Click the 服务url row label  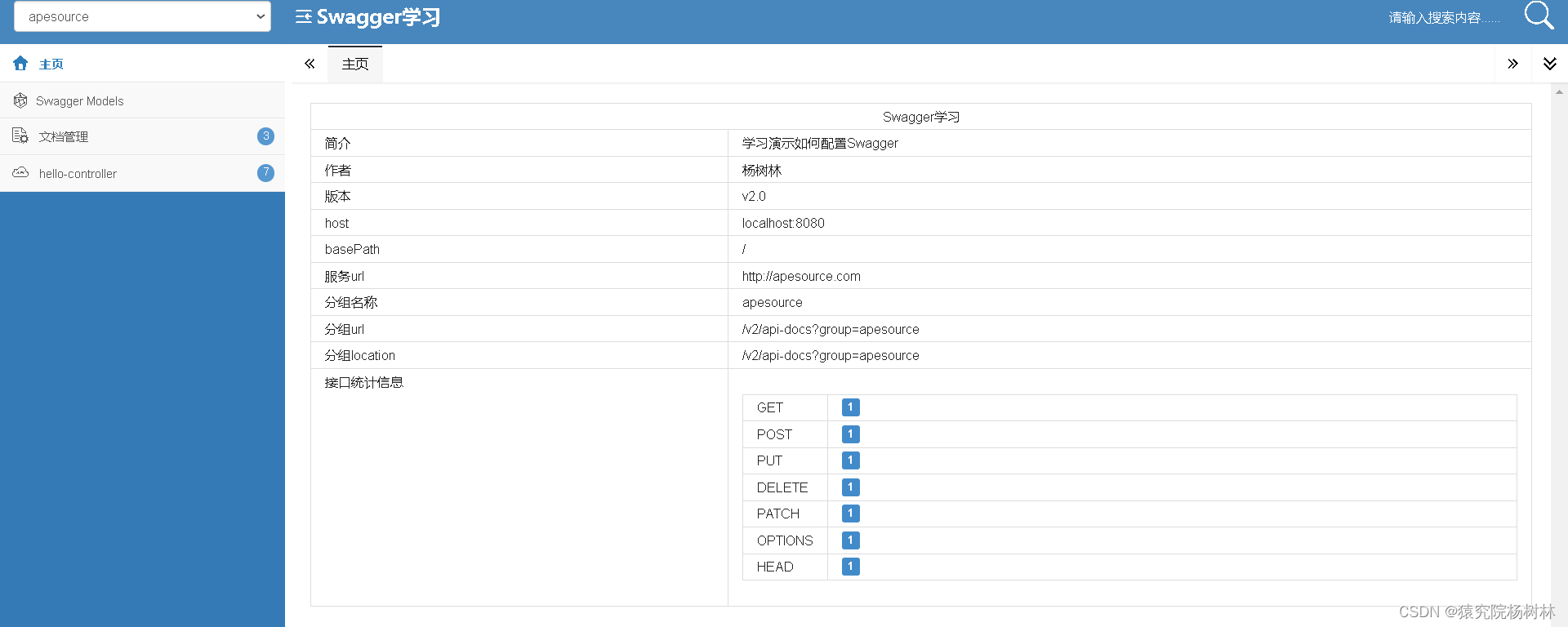coord(344,276)
